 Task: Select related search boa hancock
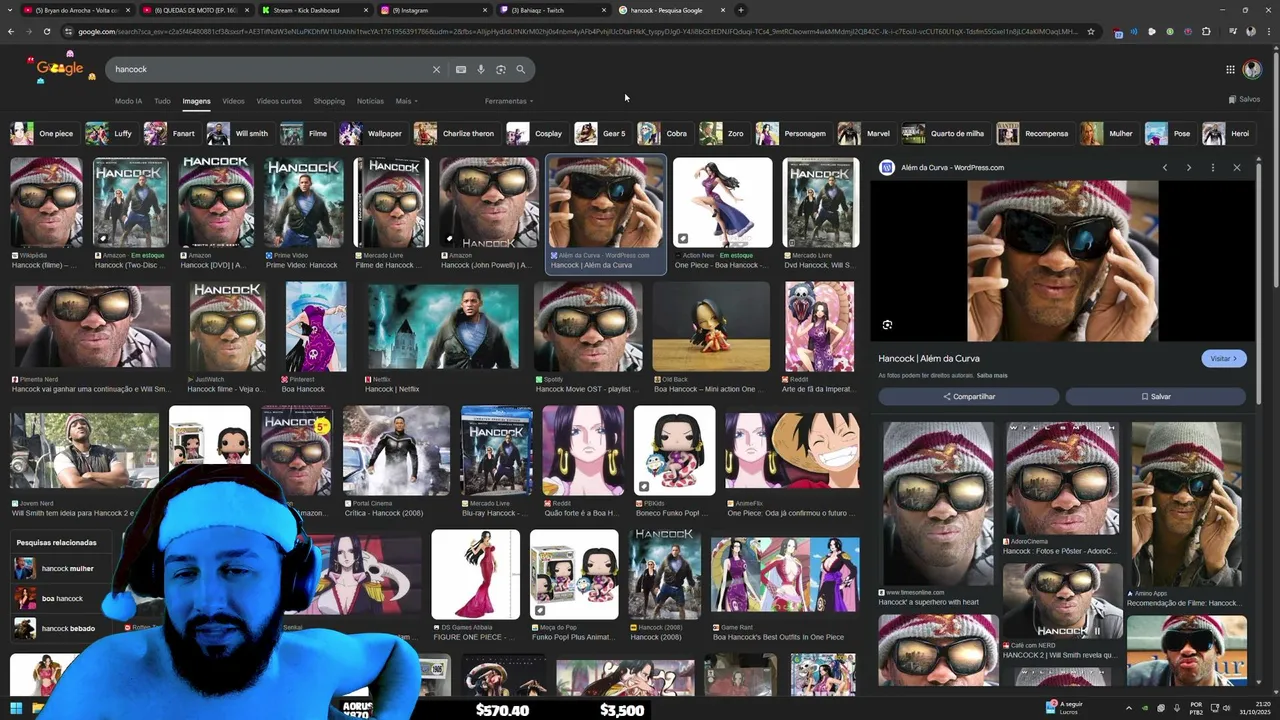click(62, 599)
